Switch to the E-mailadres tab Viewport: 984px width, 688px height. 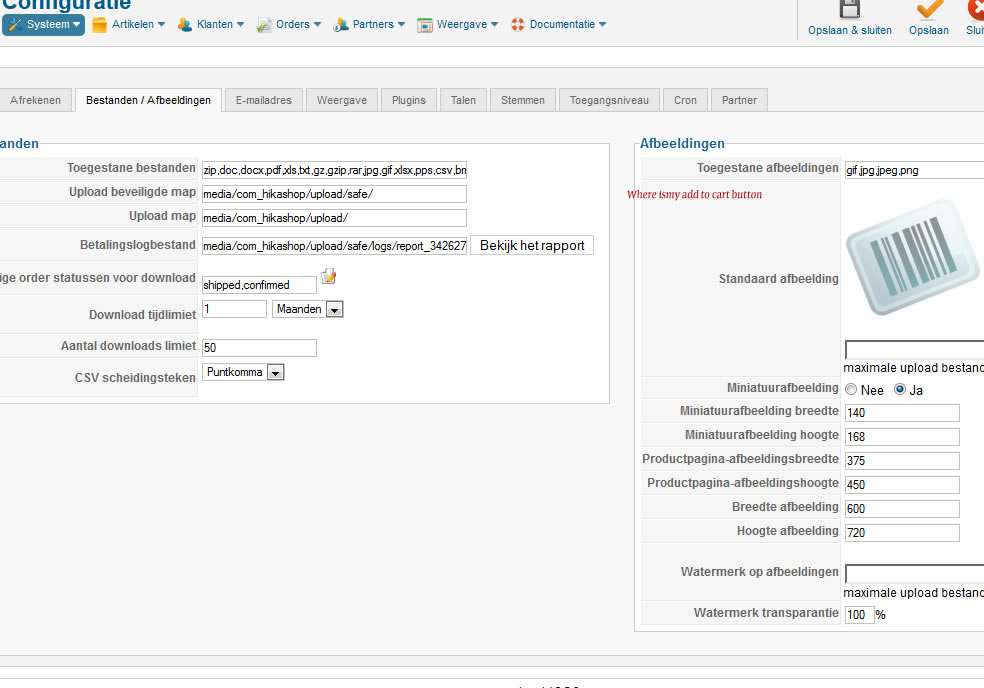(264, 100)
